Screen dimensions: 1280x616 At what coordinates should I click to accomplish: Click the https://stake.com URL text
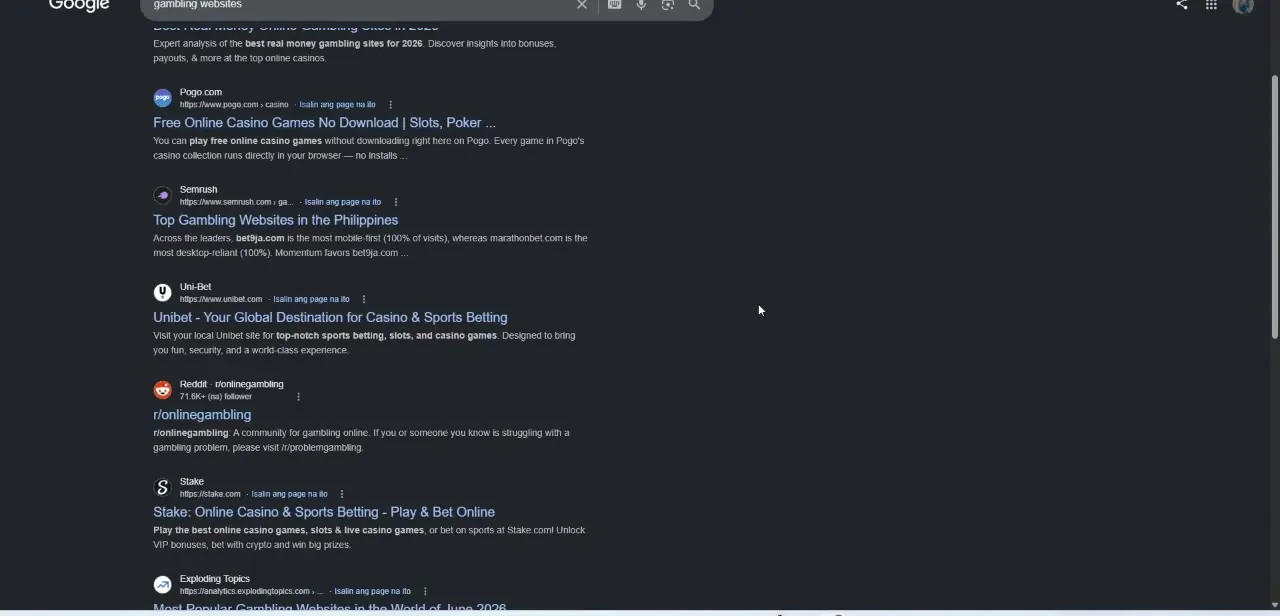[210, 494]
